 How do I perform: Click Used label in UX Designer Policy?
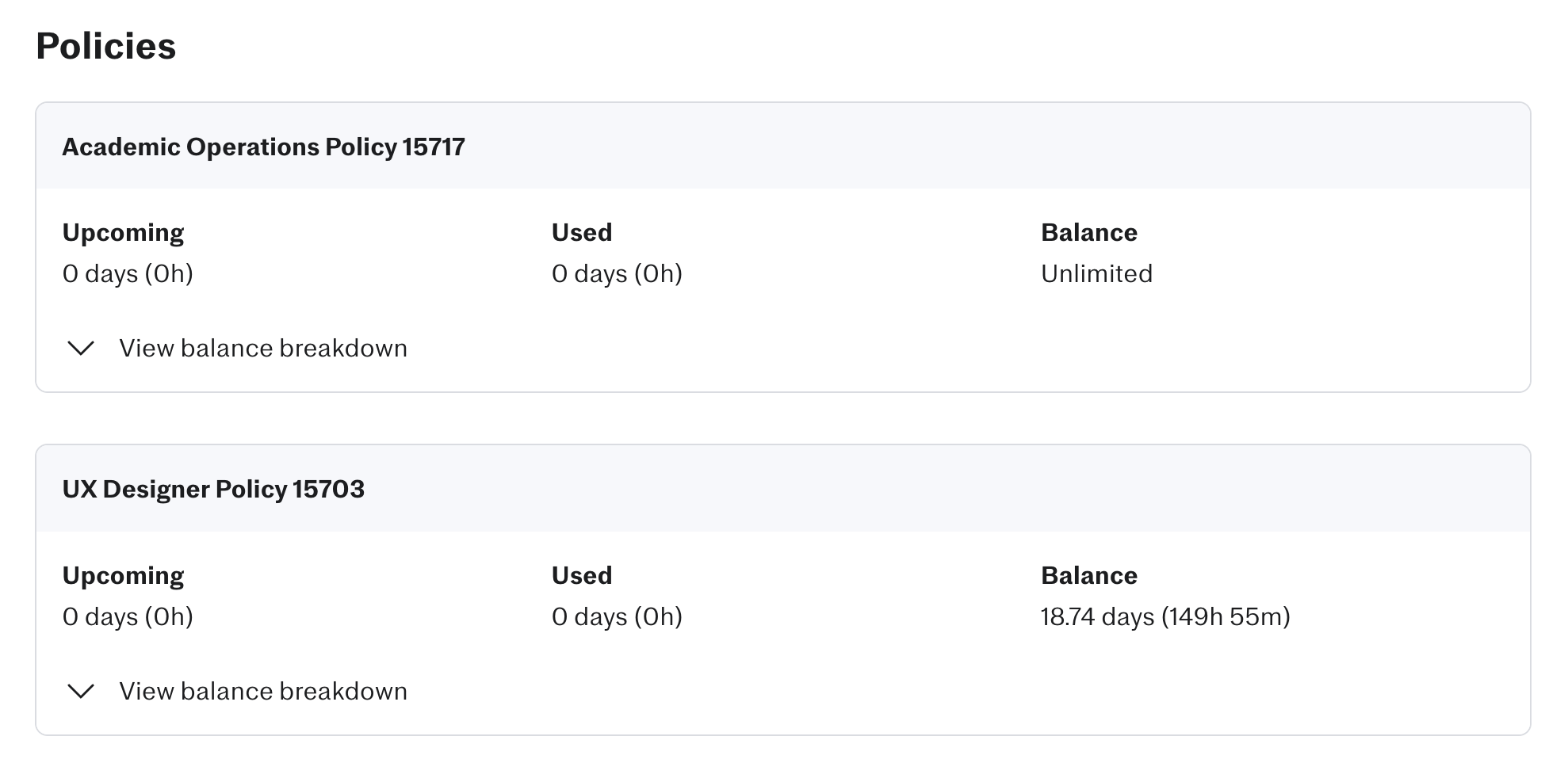[582, 576]
